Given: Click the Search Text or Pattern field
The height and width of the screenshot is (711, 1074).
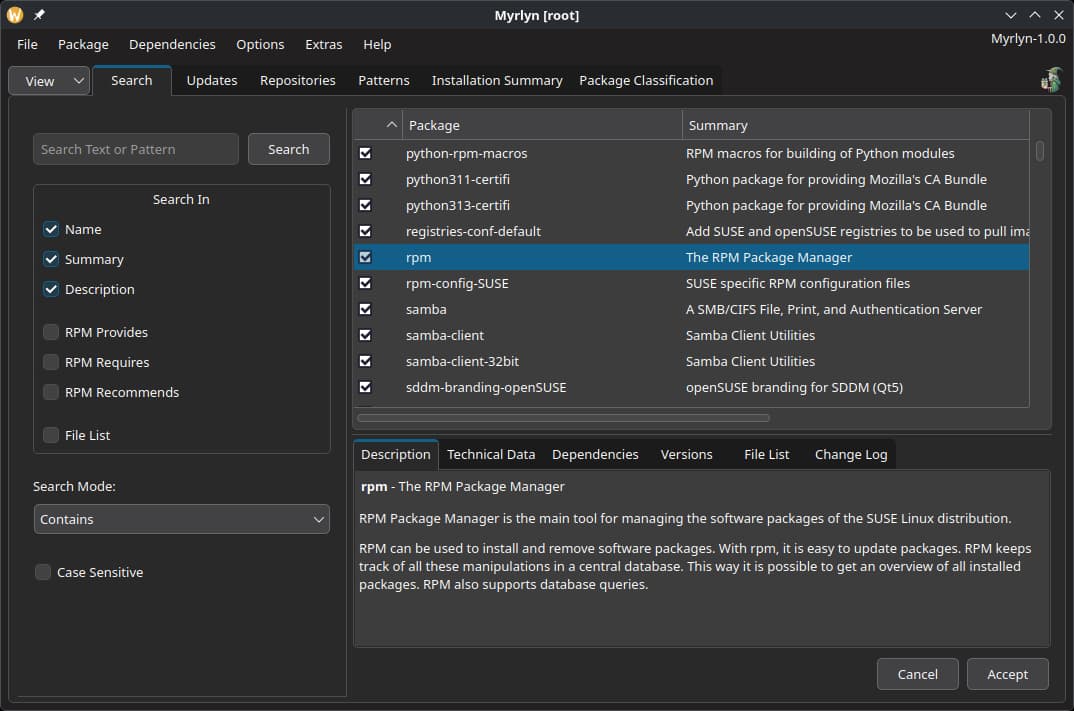Looking at the screenshot, I should coord(135,148).
